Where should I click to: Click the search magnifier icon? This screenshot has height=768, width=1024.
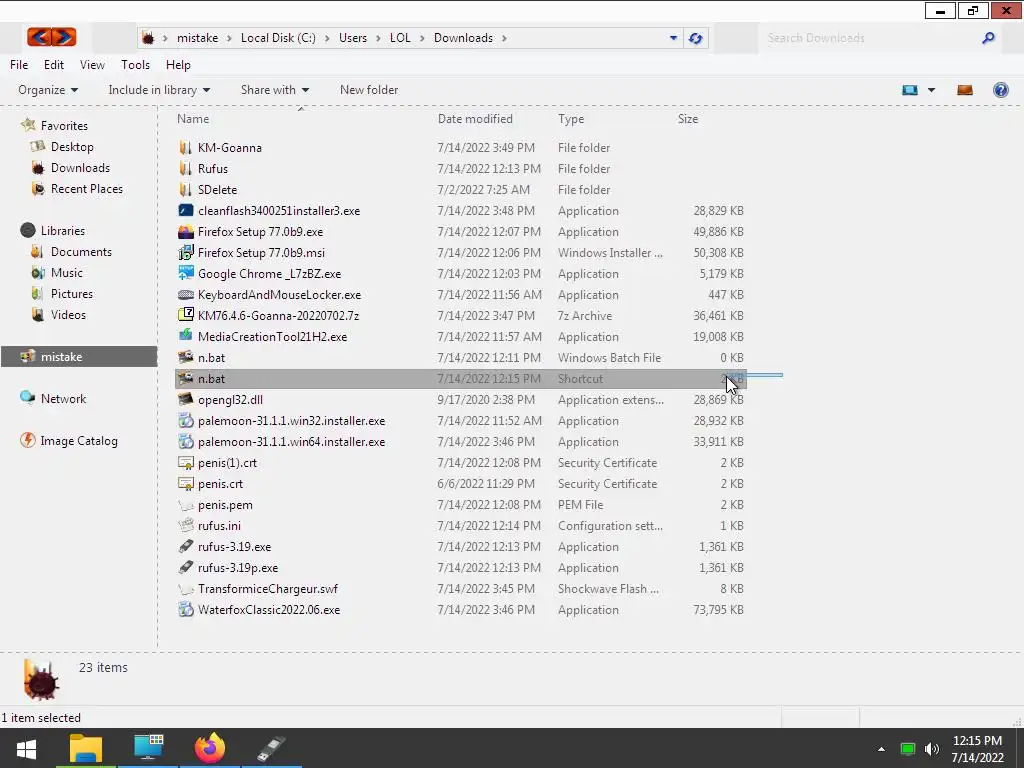[988, 38]
